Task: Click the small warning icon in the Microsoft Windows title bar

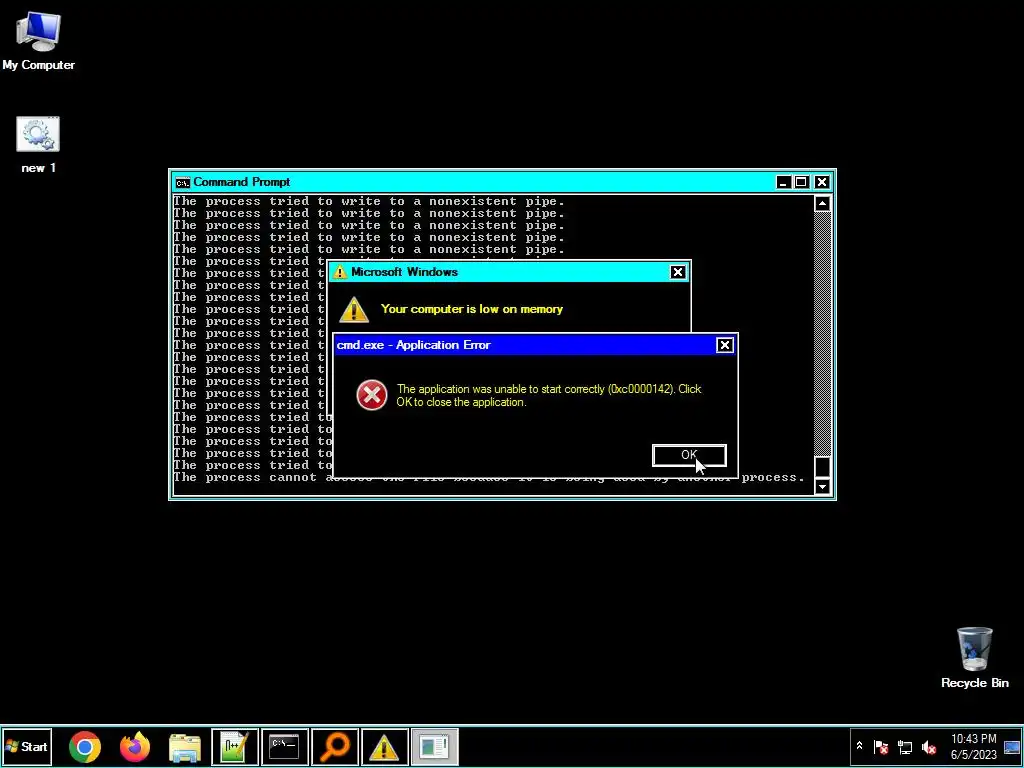Action: (340, 272)
